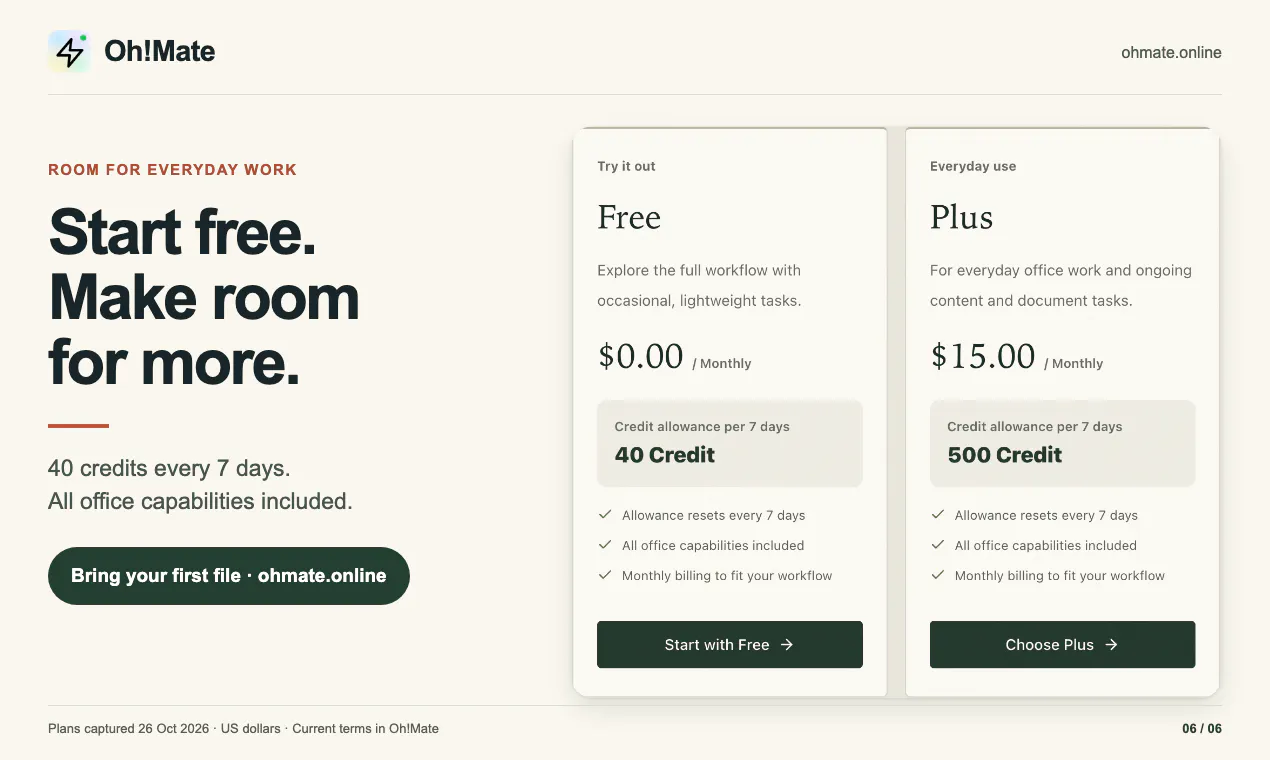Click the arrow icon in Start with Free

tap(787, 645)
